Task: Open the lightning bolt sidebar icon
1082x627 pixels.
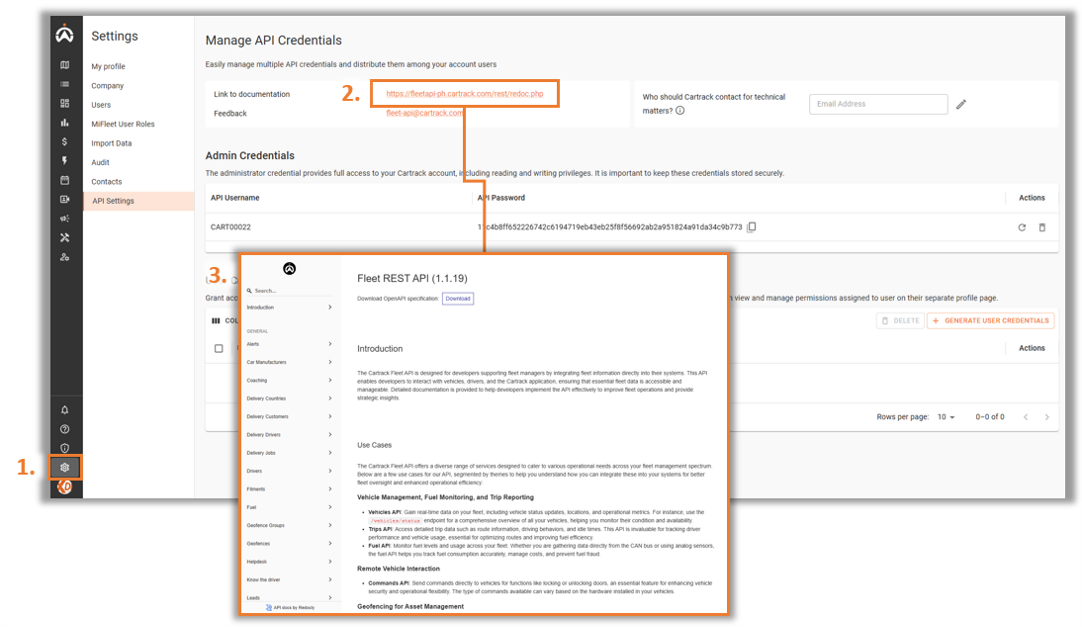Action: point(65,161)
